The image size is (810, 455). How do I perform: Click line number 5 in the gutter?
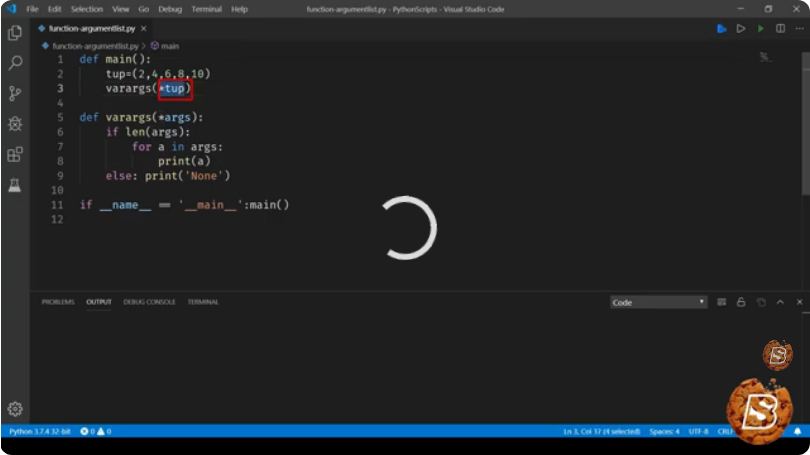60,117
